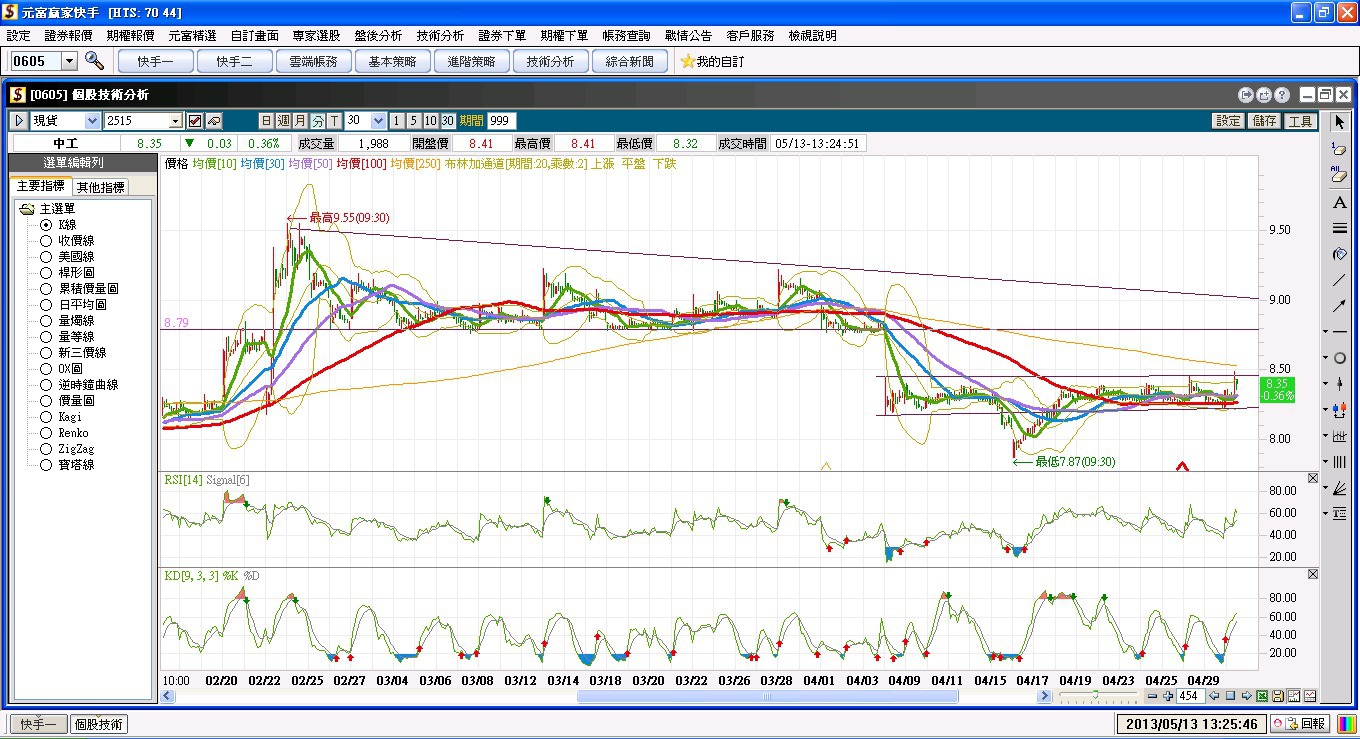Select the text annotation 'A' tool
The height and width of the screenshot is (739, 1360).
point(1340,203)
